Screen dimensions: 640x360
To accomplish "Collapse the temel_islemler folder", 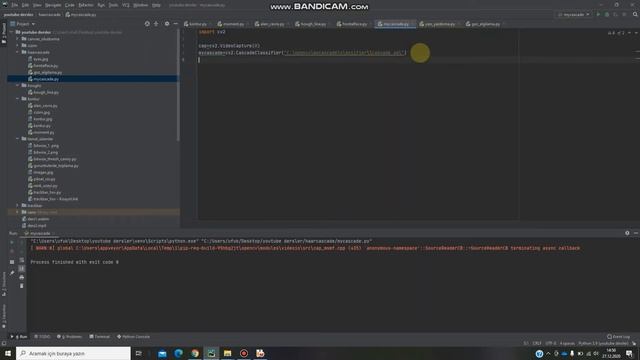I will [x=18, y=139].
